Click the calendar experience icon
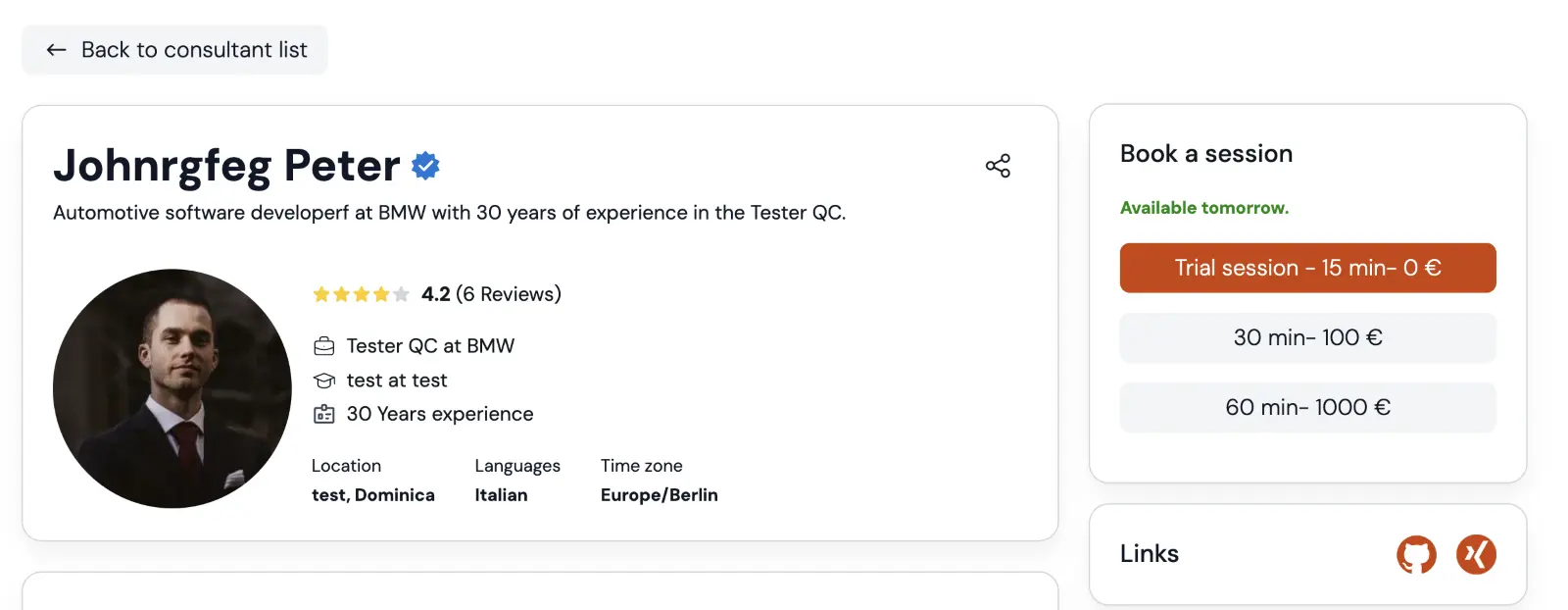The image size is (1568, 610). tap(324, 414)
